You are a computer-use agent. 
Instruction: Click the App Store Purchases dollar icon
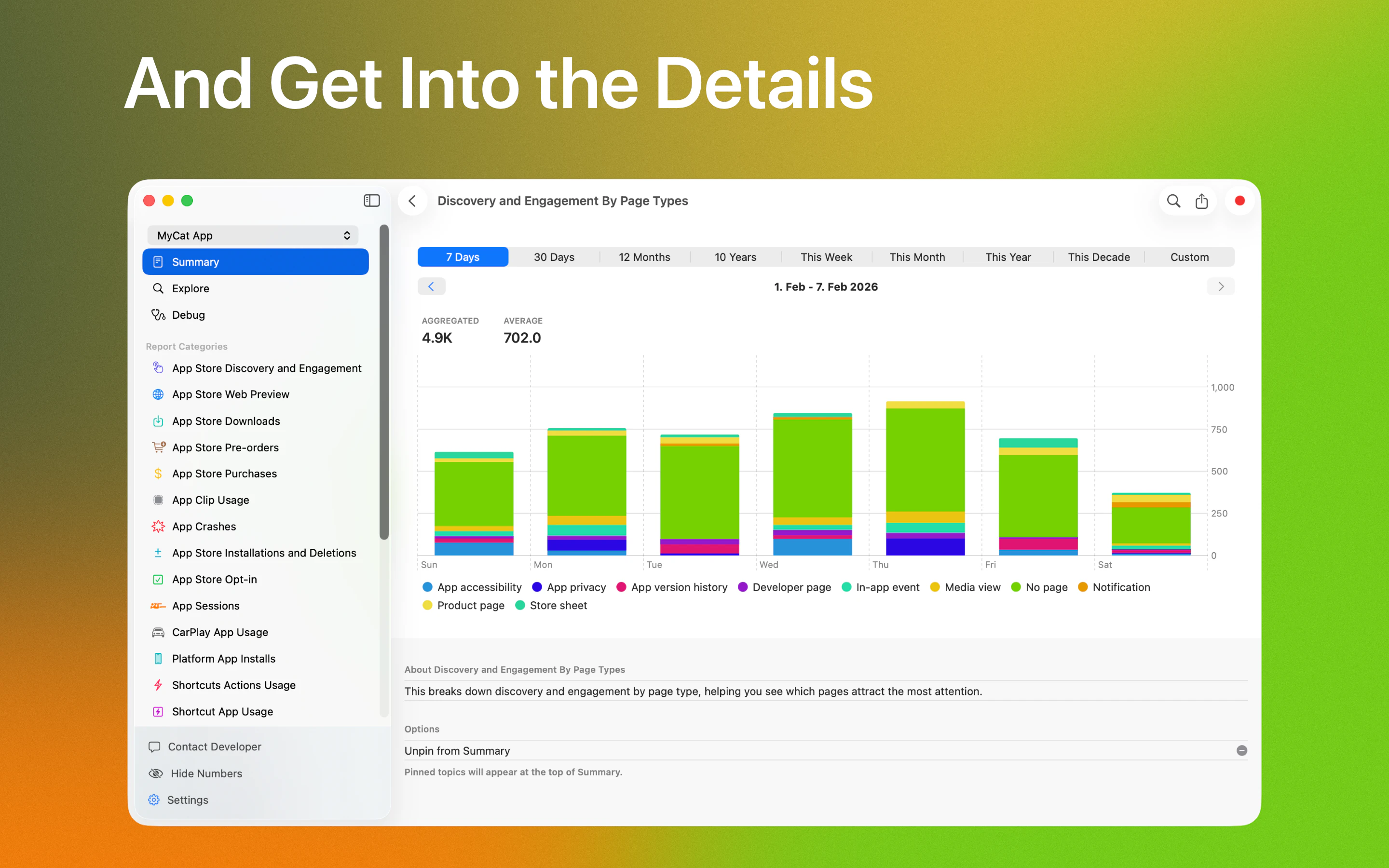click(x=158, y=474)
